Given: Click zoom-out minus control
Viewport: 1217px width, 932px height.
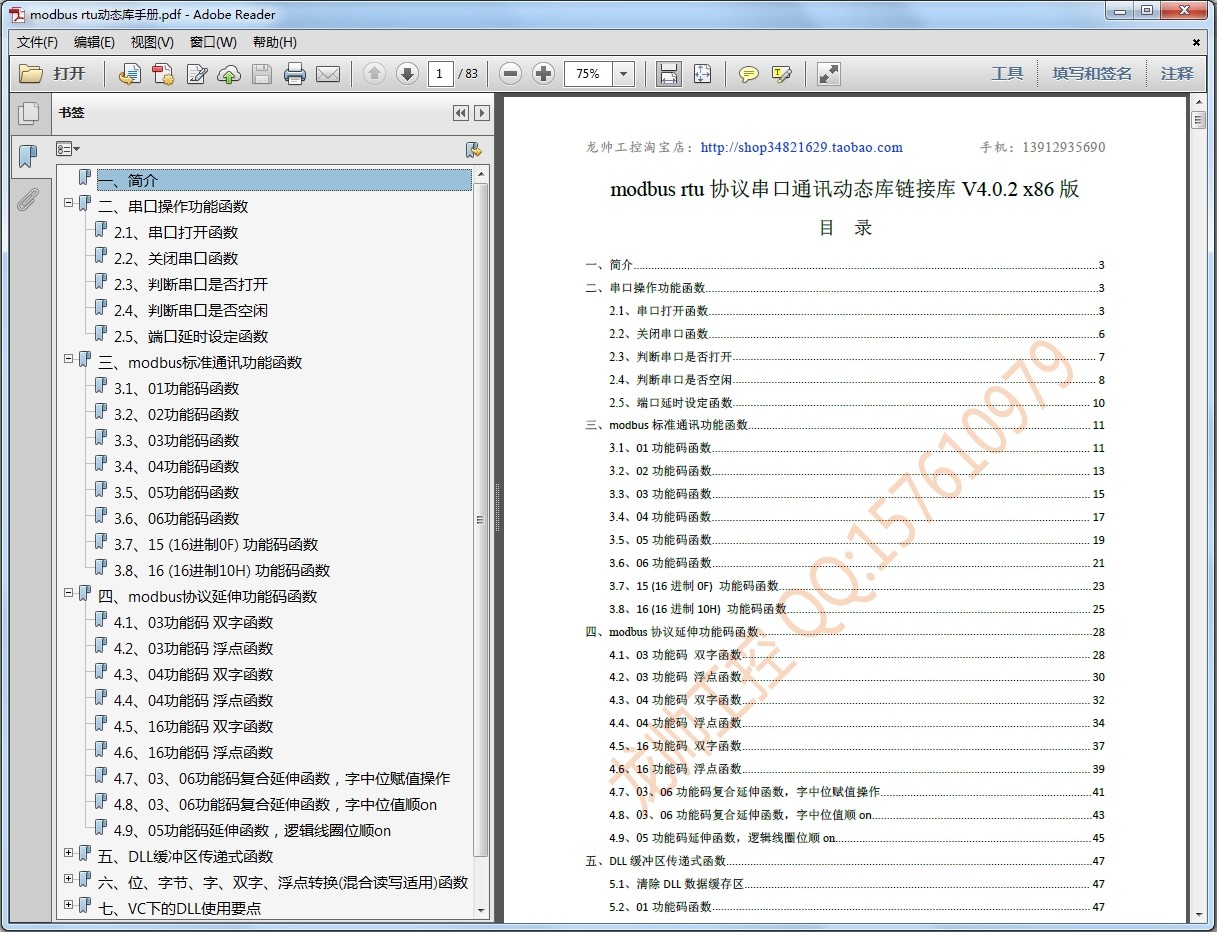Looking at the screenshot, I should pos(510,73).
